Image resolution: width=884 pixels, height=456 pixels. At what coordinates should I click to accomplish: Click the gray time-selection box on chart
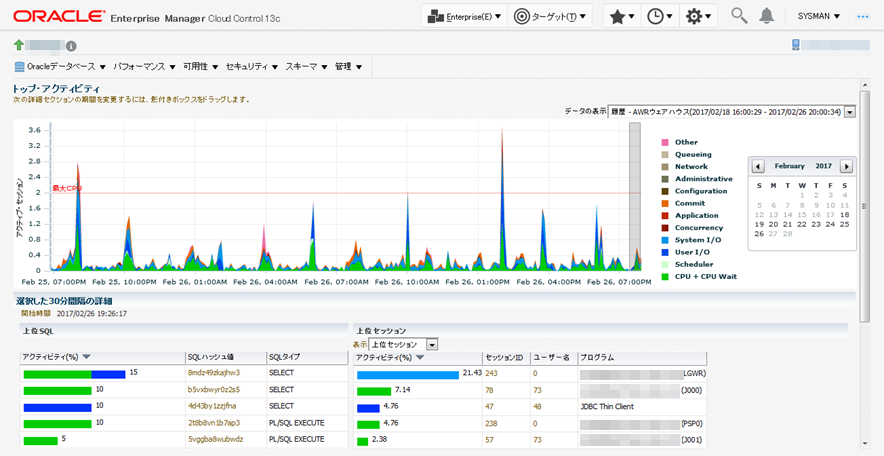click(633, 195)
